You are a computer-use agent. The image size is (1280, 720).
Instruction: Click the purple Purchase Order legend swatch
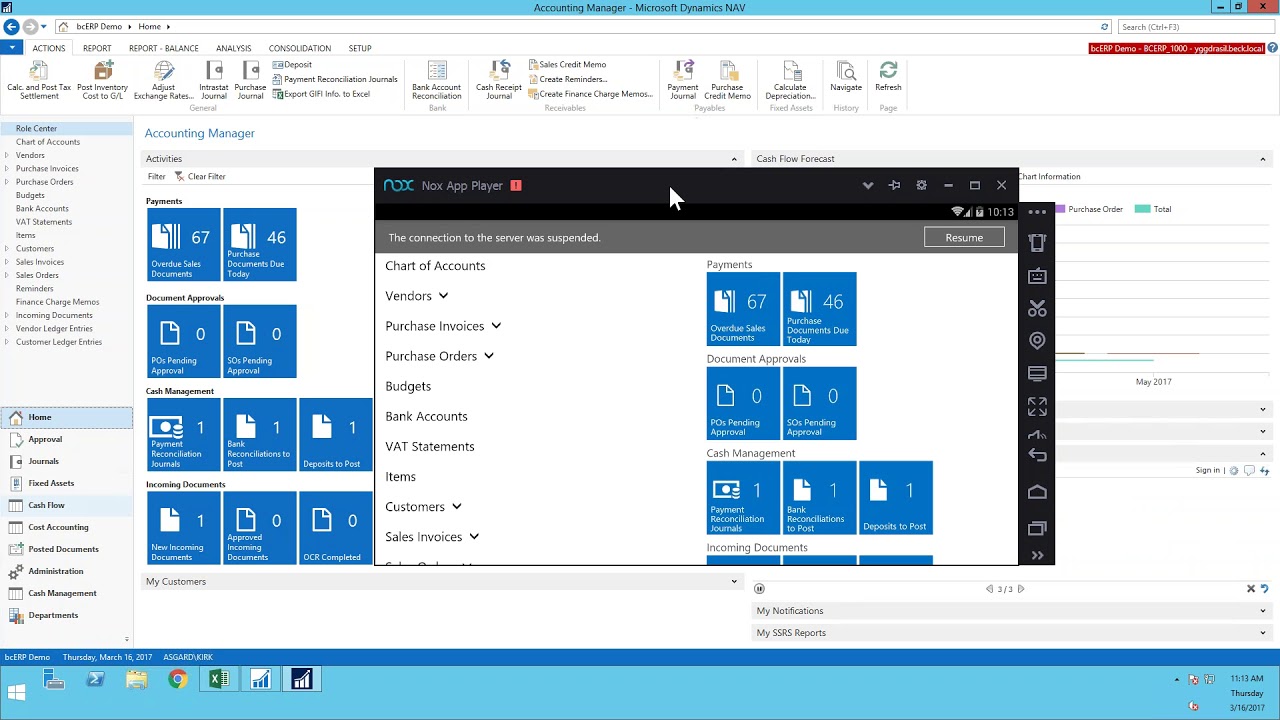click(1061, 209)
